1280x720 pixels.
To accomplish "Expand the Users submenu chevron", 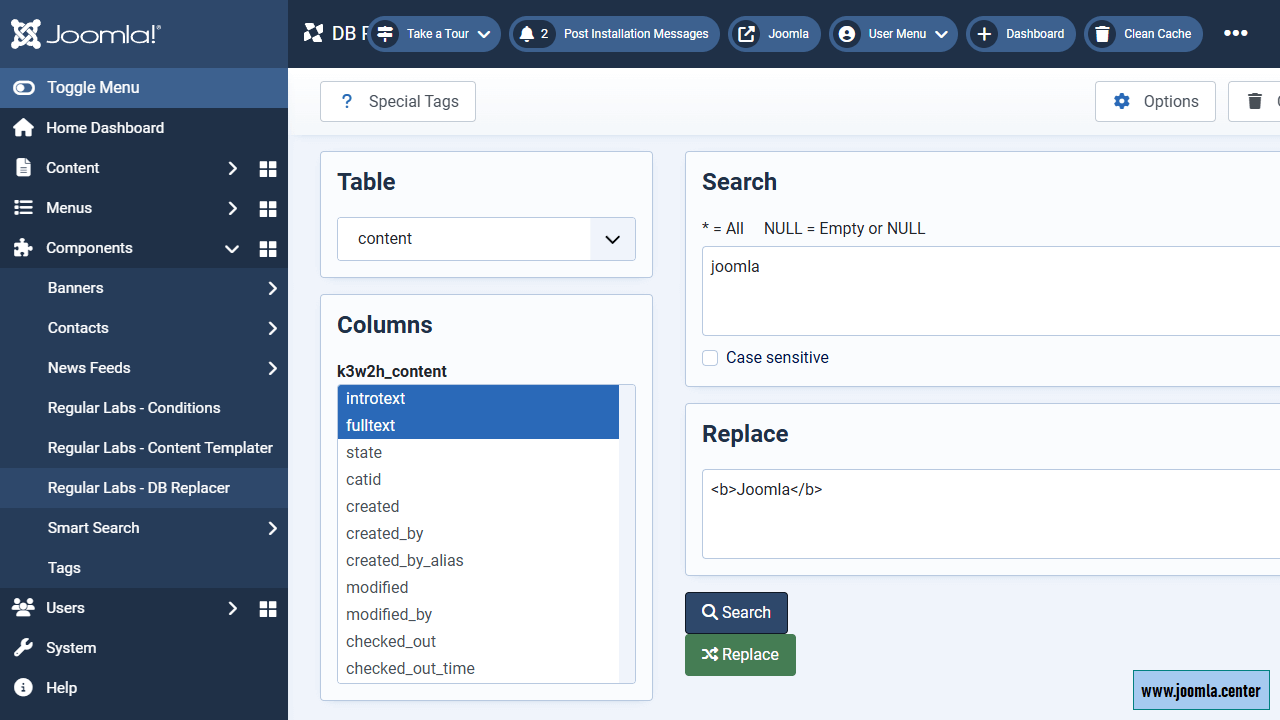I will pyautogui.click(x=232, y=608).
